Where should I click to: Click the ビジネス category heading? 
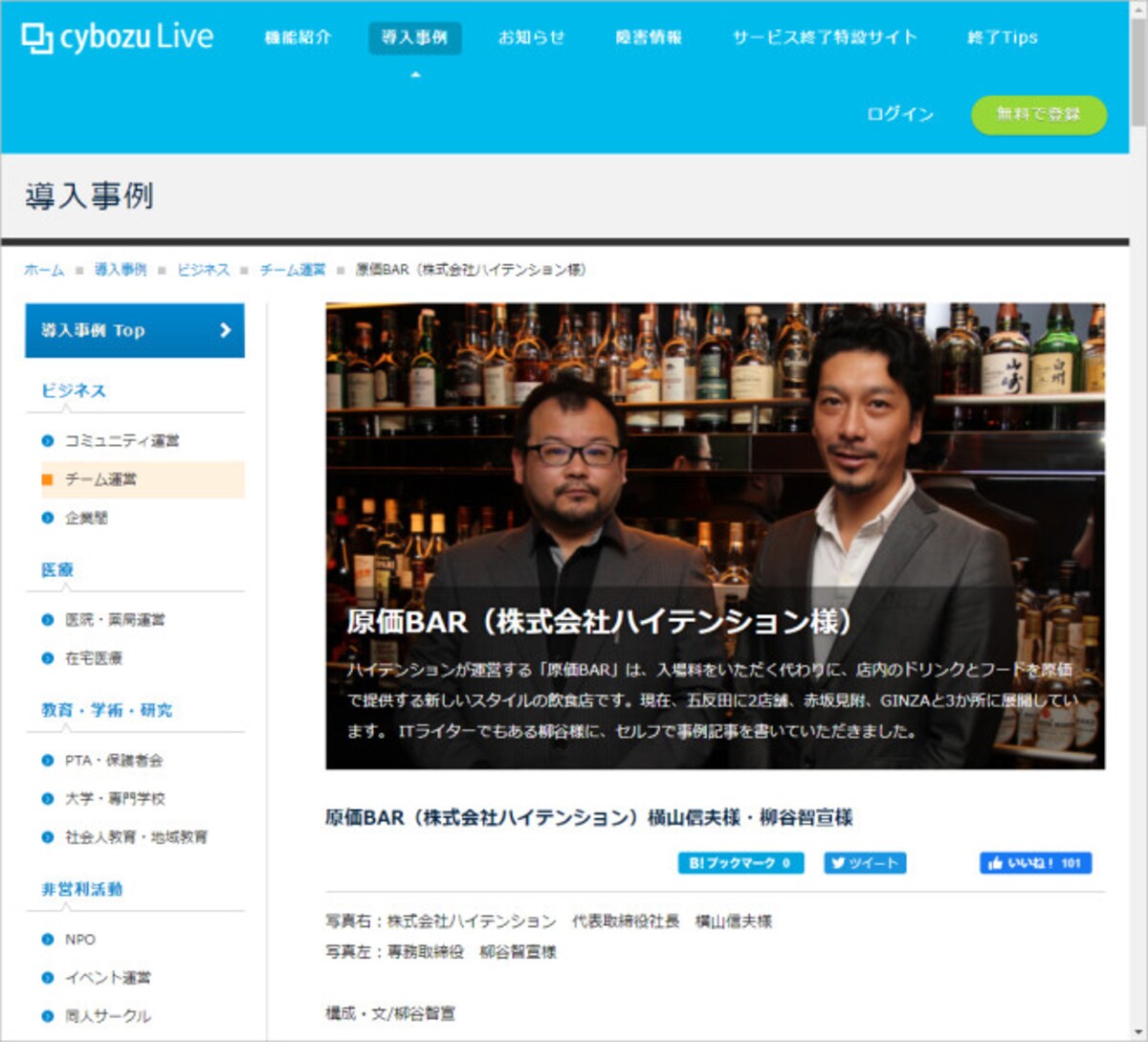click(x=74, y=390)
